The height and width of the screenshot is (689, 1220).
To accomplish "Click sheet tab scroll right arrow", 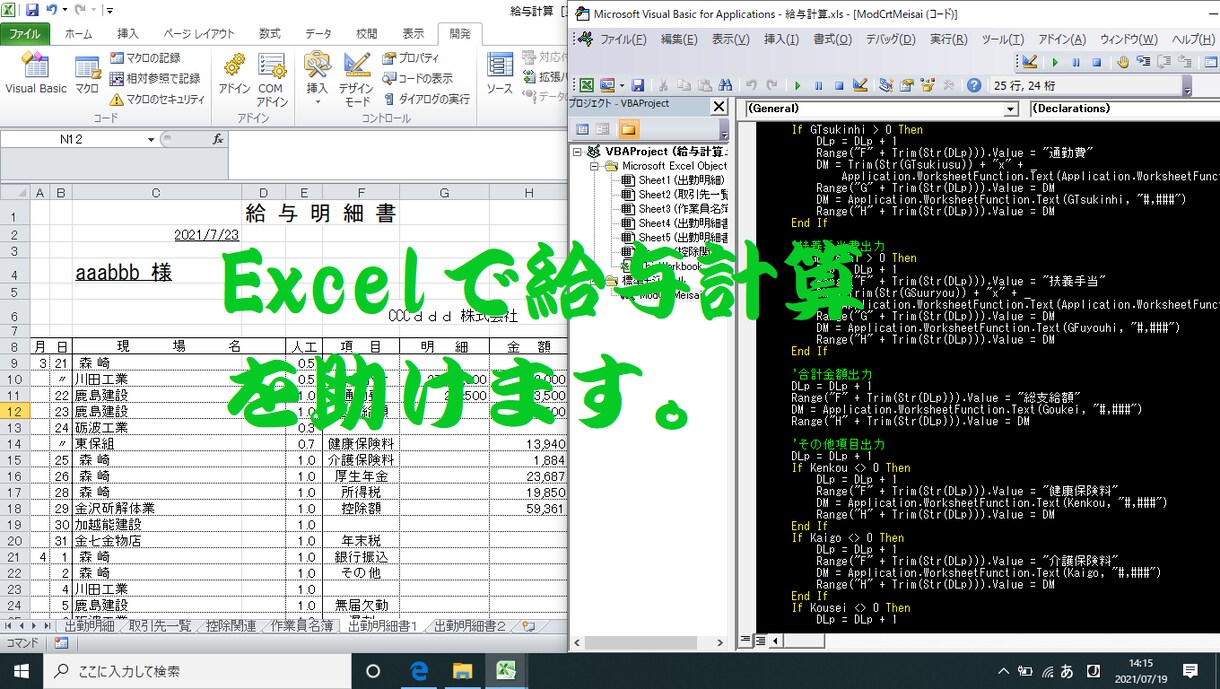I will (x=34, y=626).
